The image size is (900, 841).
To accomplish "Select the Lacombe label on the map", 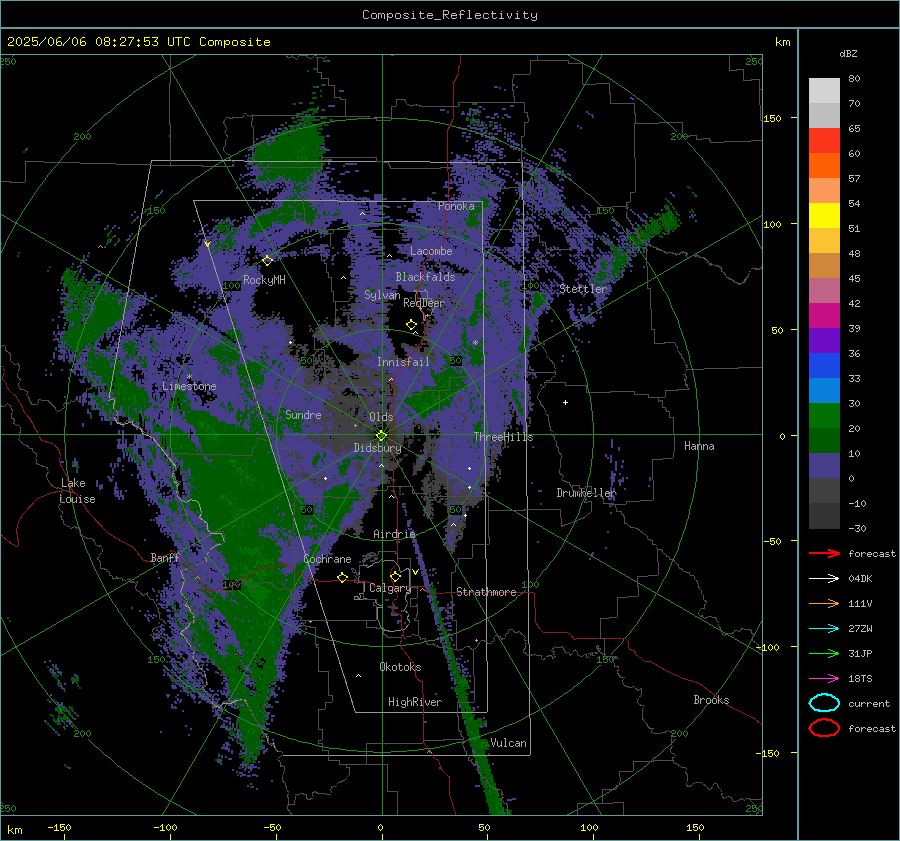I will 431,251.
